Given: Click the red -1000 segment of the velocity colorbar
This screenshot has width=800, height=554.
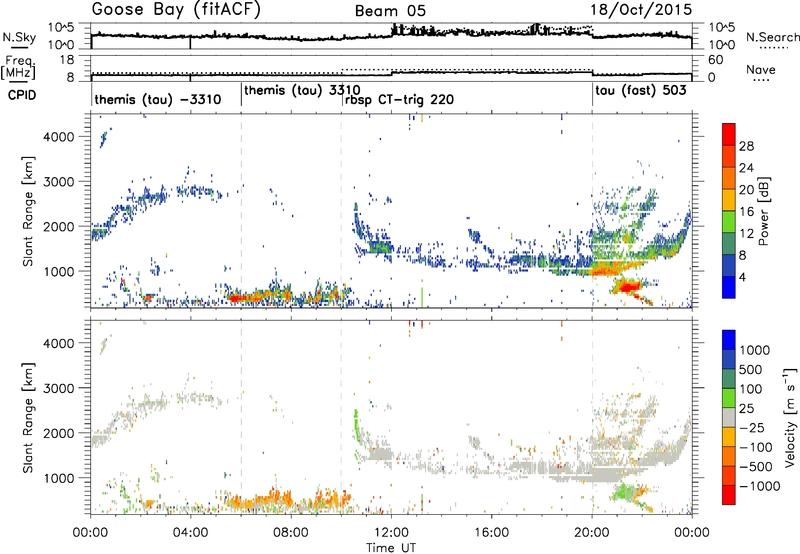Looking at the screenshot, I should coord(729,495).
